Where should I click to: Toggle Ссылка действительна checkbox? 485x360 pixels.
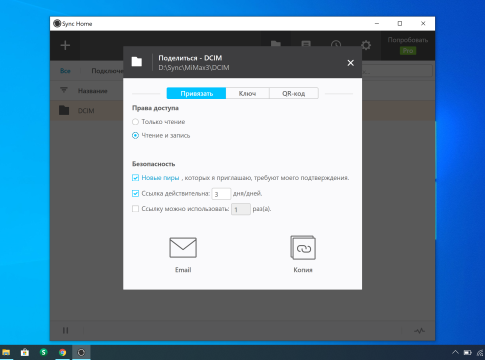(135, 193)
